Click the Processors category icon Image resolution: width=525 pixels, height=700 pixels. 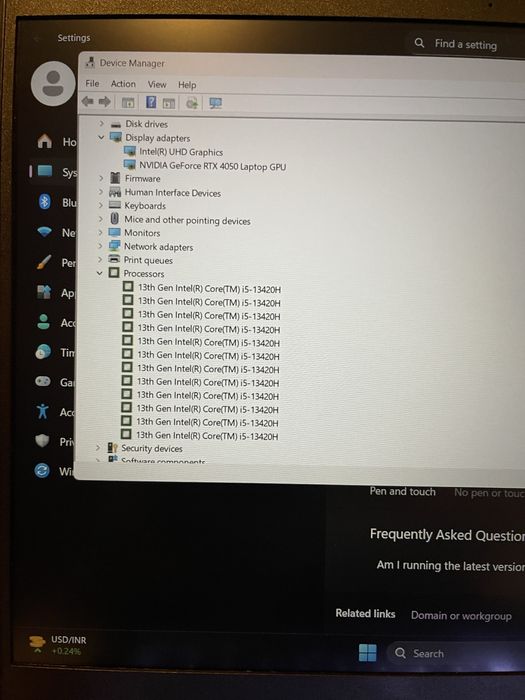click(x=114, y=272)
